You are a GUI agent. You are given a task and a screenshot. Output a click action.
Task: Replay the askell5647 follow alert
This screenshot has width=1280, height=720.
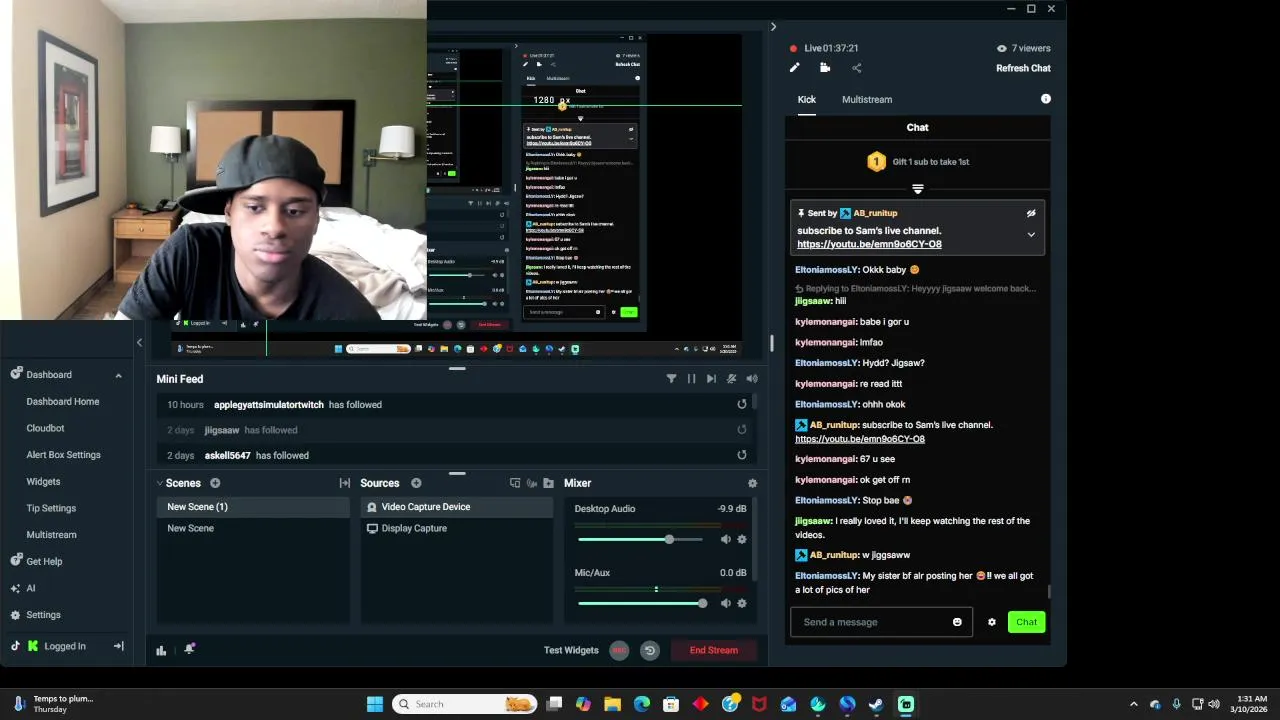(x=742, y=455)
